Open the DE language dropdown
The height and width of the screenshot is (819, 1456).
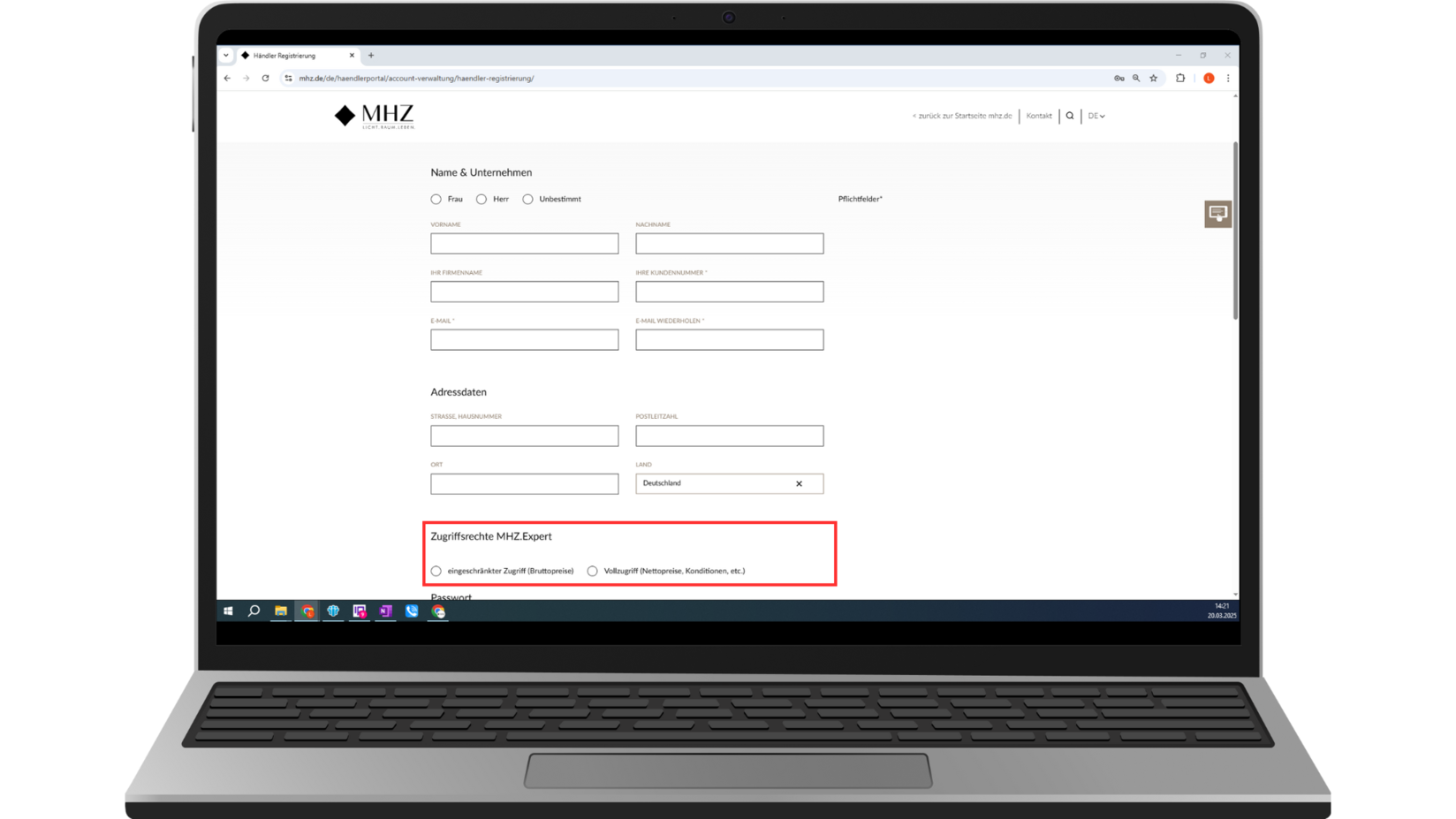(1096, 116)
